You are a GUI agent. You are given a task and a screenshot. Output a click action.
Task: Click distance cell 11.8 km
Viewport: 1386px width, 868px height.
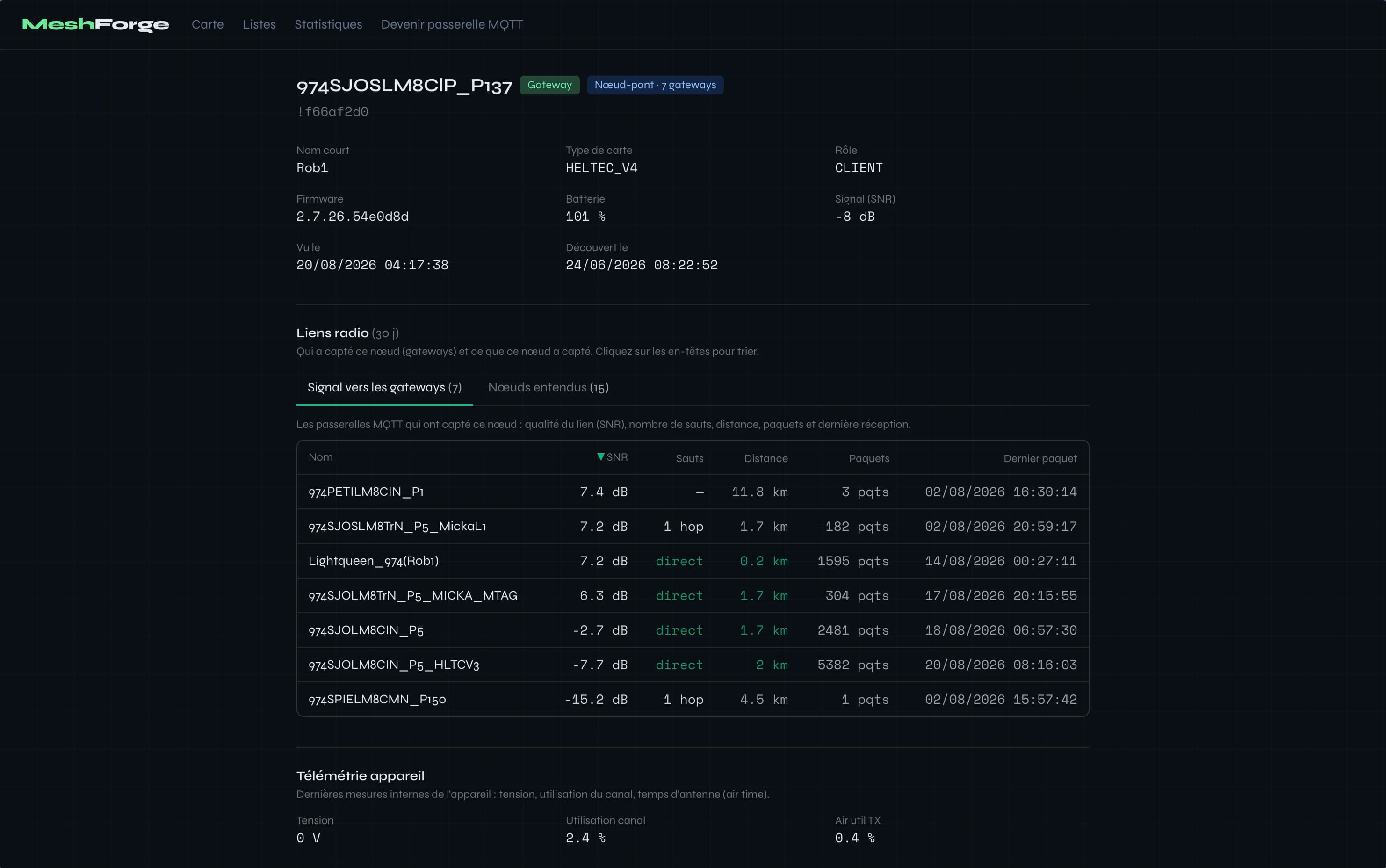click(759, 492)
